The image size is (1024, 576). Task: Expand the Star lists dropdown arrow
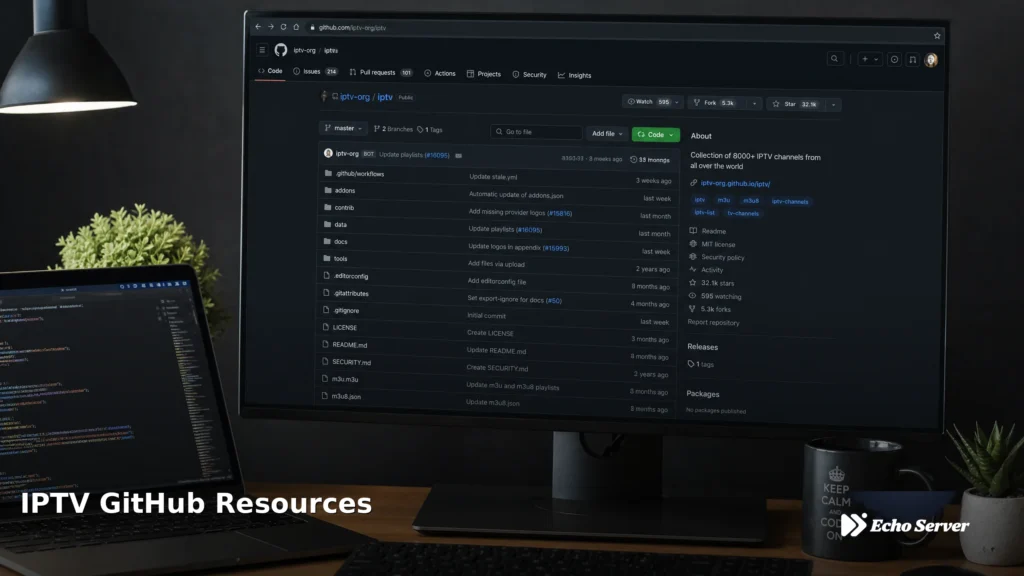coord(833,104)
